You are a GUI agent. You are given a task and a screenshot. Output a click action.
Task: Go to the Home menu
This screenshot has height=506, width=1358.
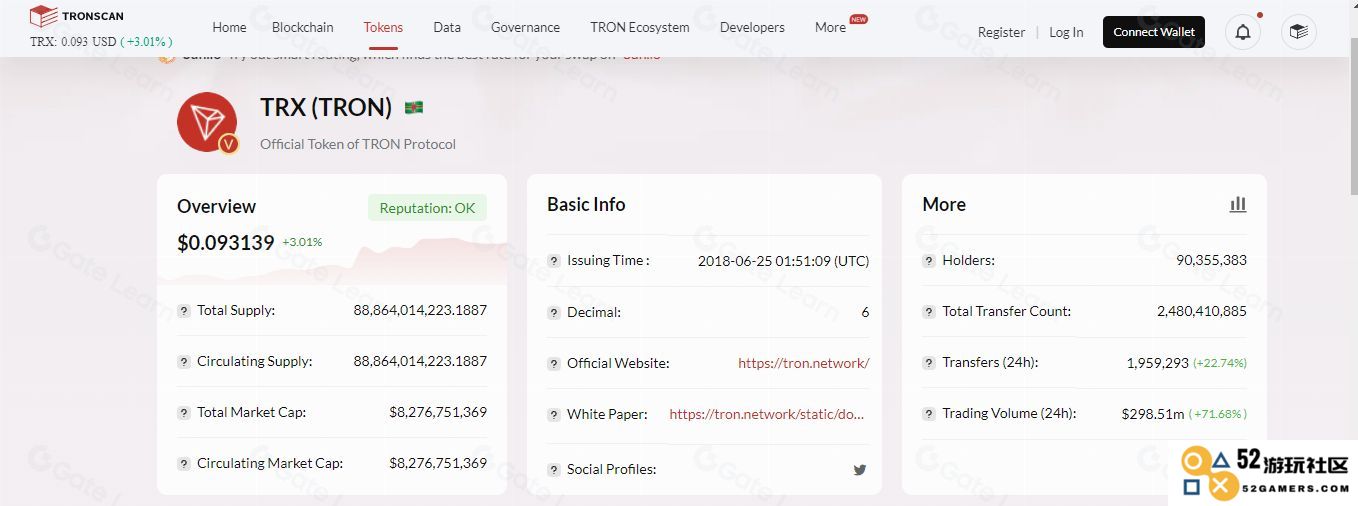(x=229, y=27)
